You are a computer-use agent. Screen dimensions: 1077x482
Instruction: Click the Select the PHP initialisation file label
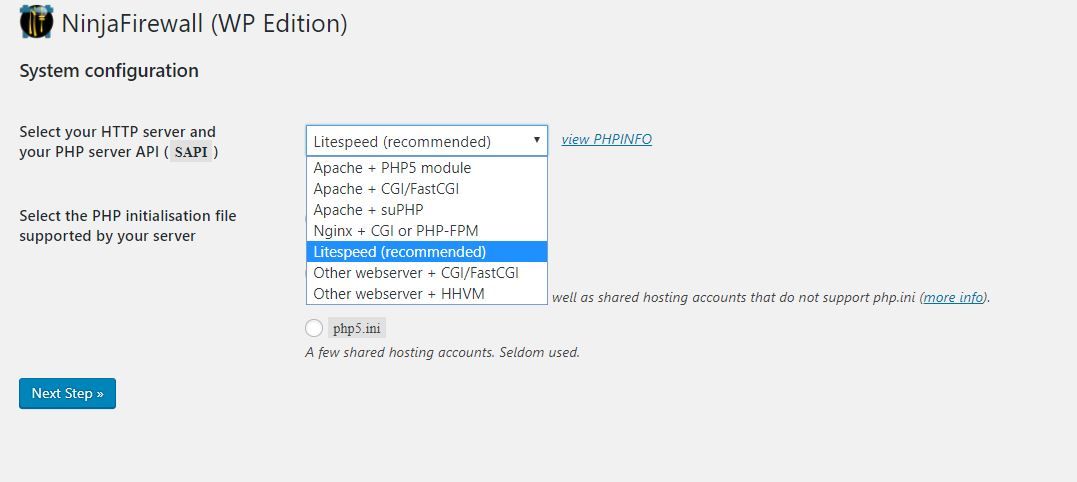coord(128,226)
